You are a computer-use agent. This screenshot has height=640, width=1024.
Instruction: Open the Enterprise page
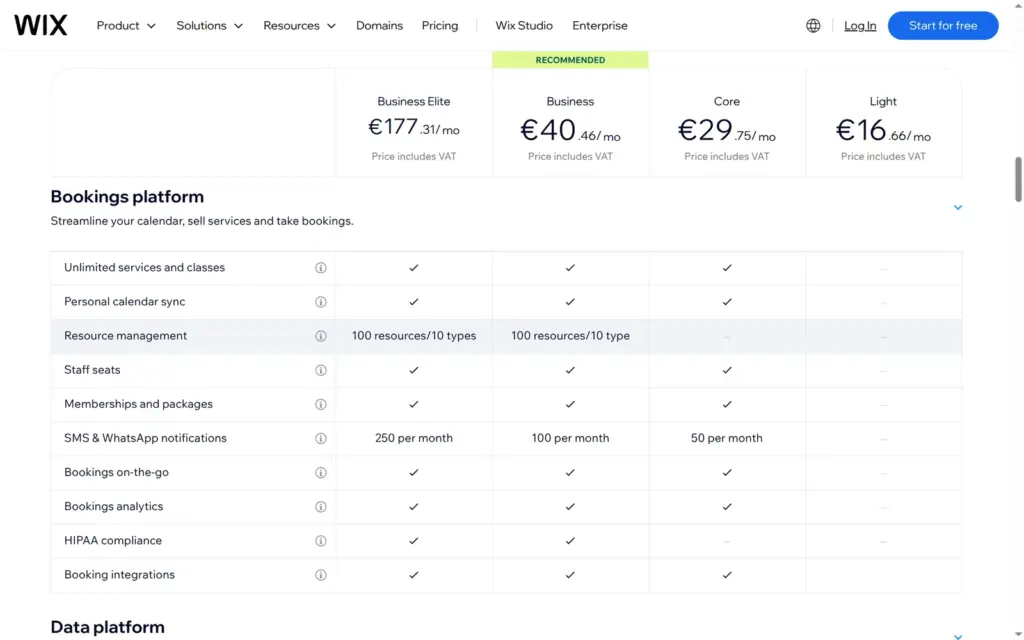tap(600, 25)
